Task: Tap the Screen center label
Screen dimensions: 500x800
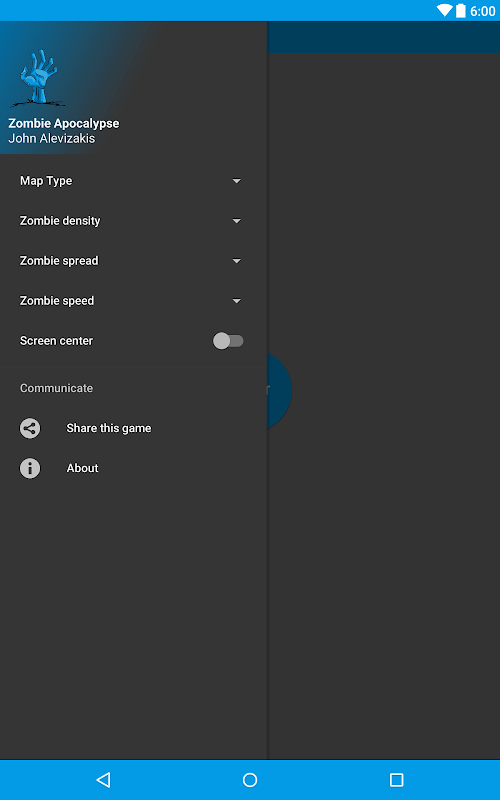Action: (x=56, y=341)
